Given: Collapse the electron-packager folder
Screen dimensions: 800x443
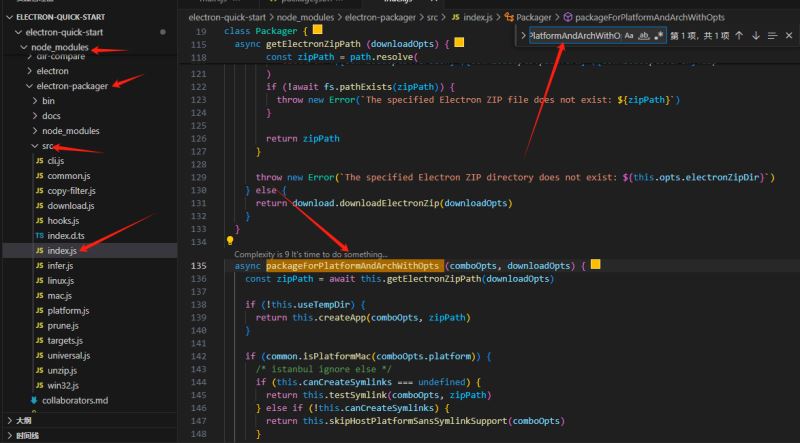Looking at the screenshot, I should coord(30,86).
